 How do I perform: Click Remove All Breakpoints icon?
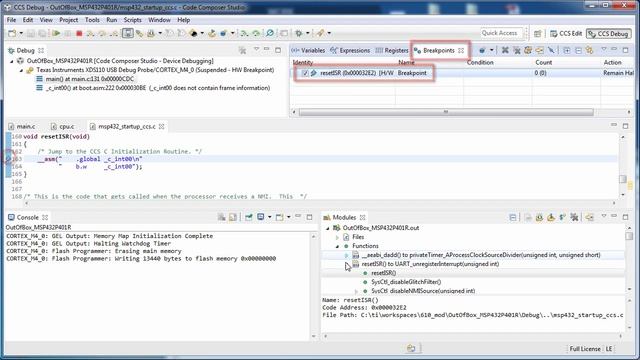click(516, 50)
